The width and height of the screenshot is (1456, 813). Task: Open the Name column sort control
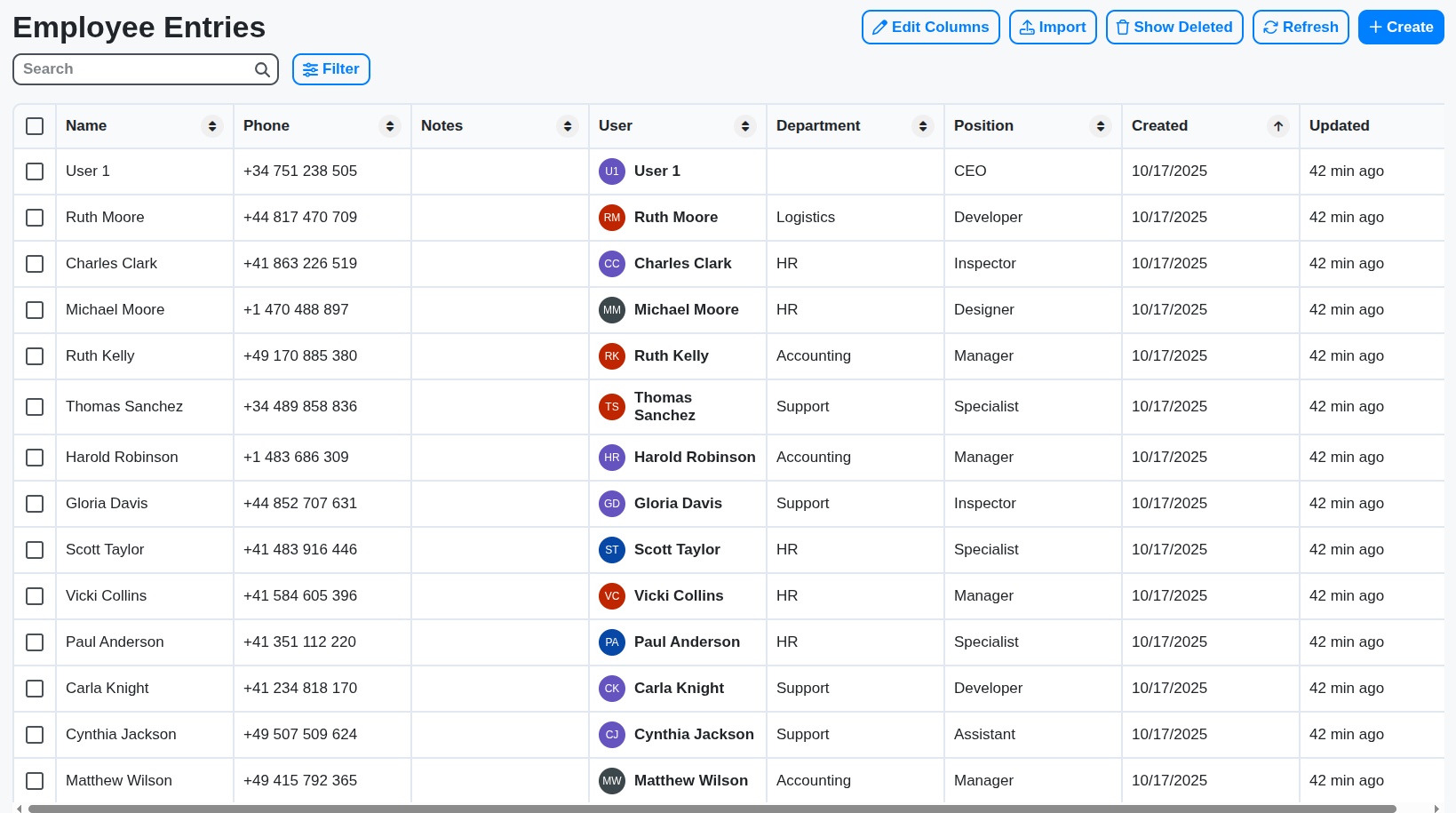pos(211,125)
